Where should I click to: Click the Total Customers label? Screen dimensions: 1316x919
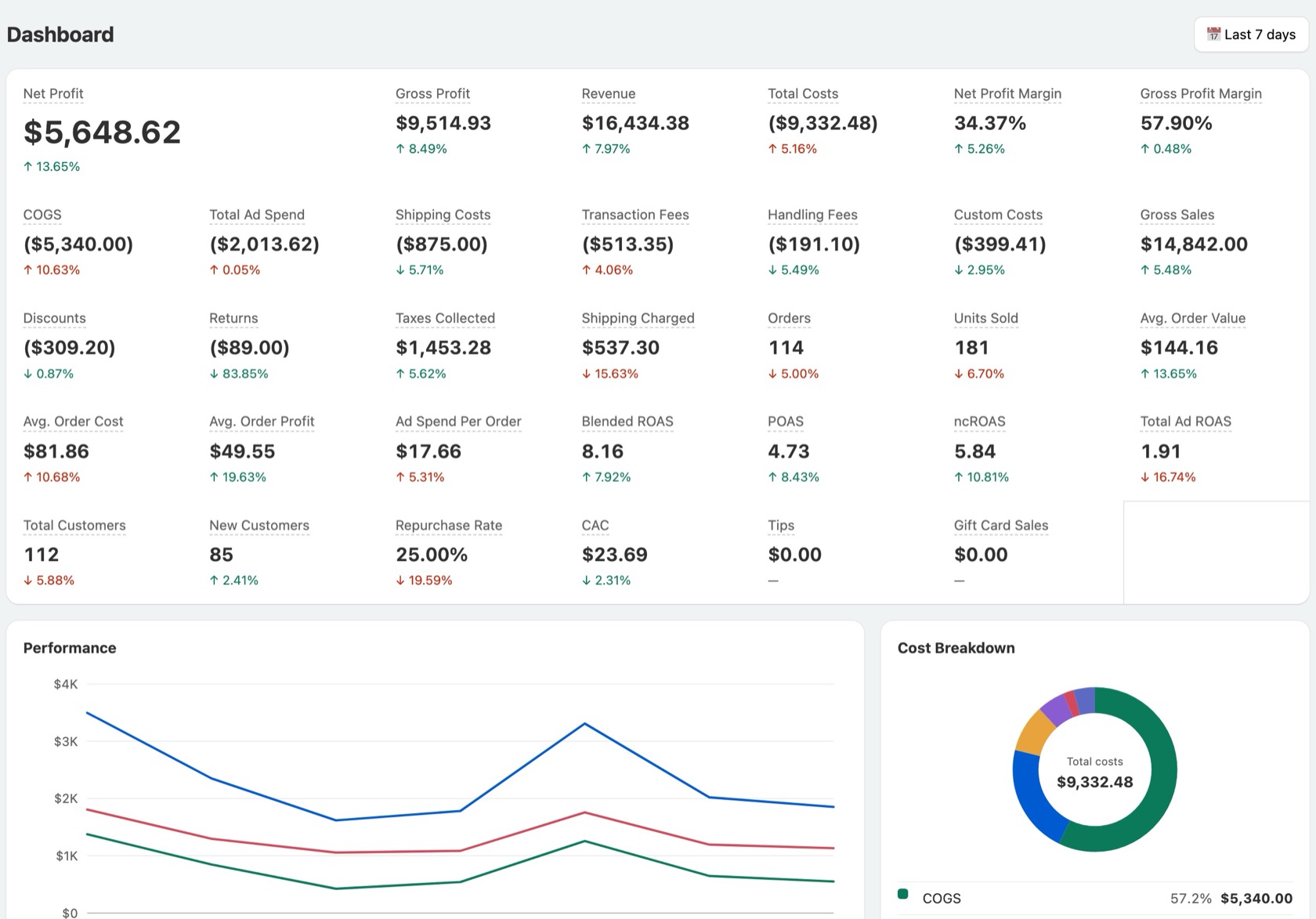click(74, 525)
